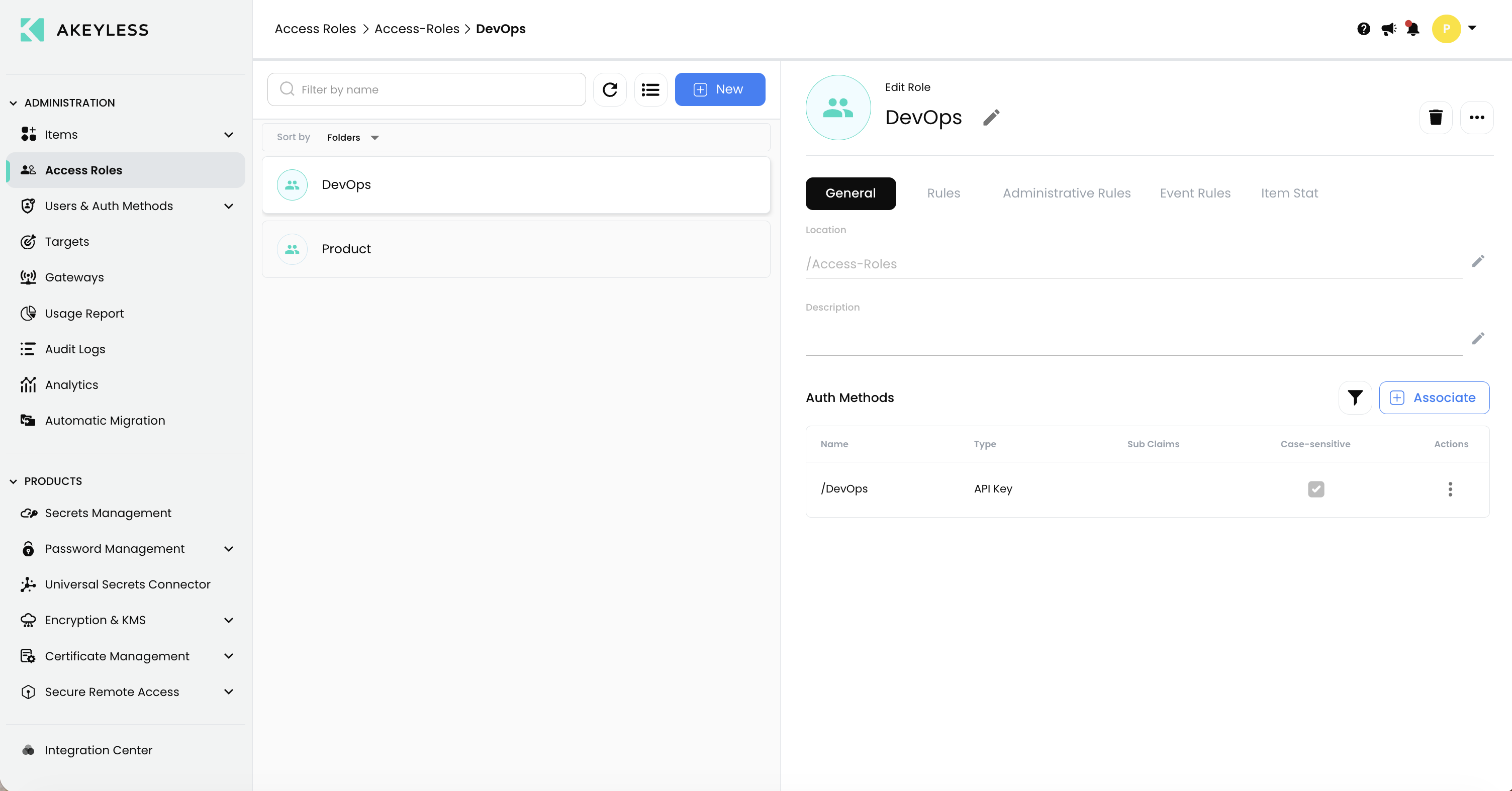The height and width of the screenshot is (791, 1512).
Task: Open user profile dropdown arrow
Action: pyautogui.click(x=1471, y=28)
